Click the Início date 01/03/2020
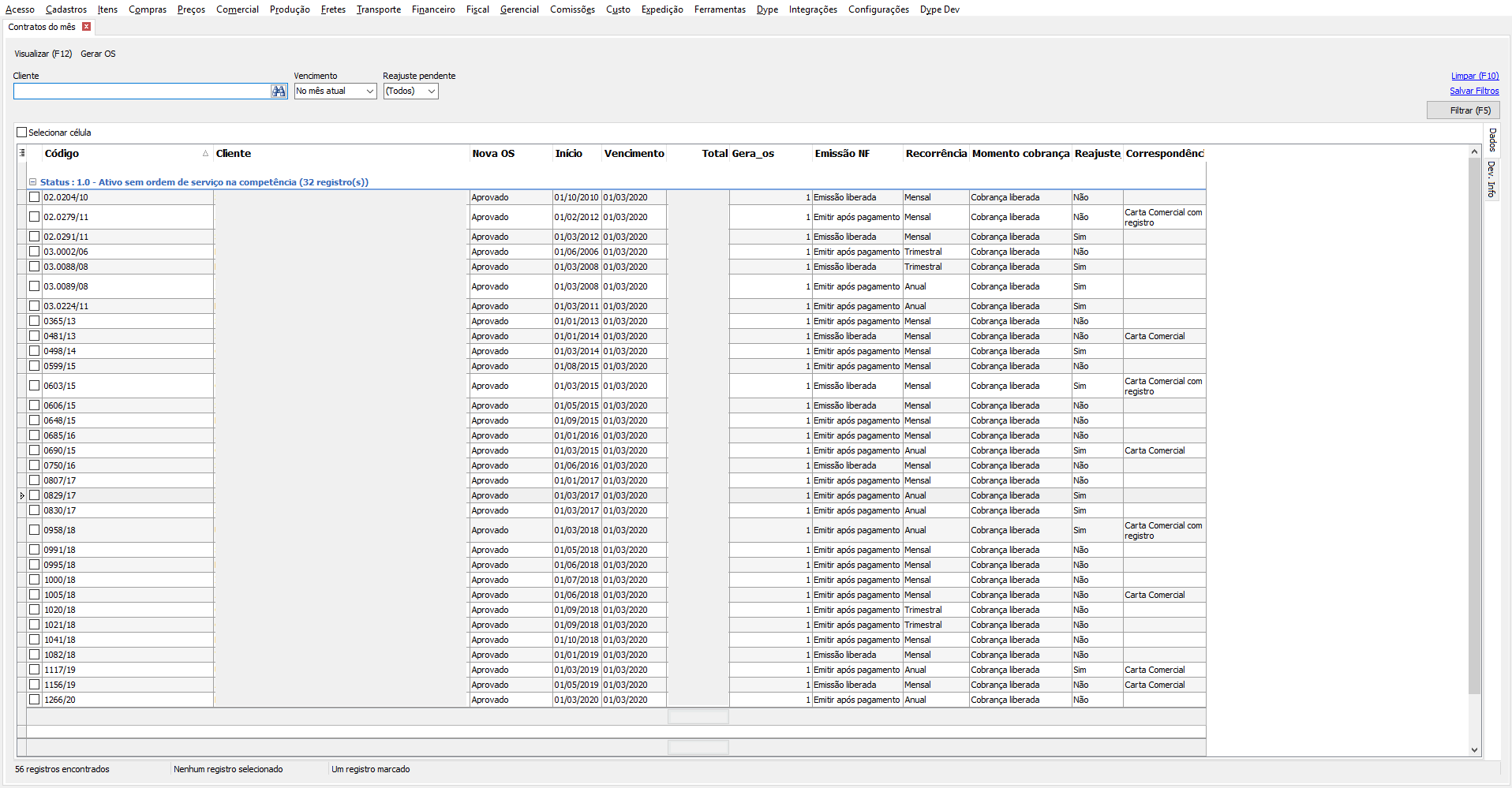 coord(577,700)
